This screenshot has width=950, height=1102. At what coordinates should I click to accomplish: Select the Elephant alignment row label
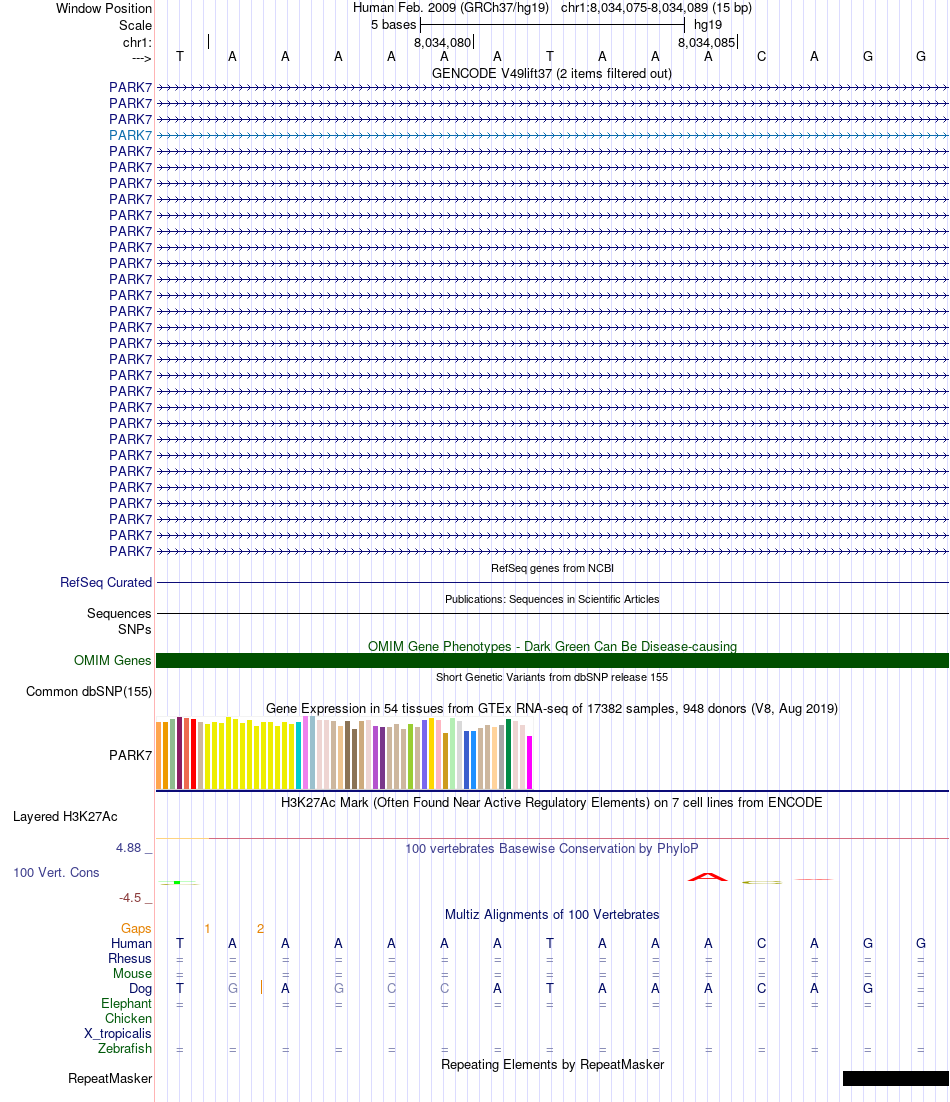126,1003
